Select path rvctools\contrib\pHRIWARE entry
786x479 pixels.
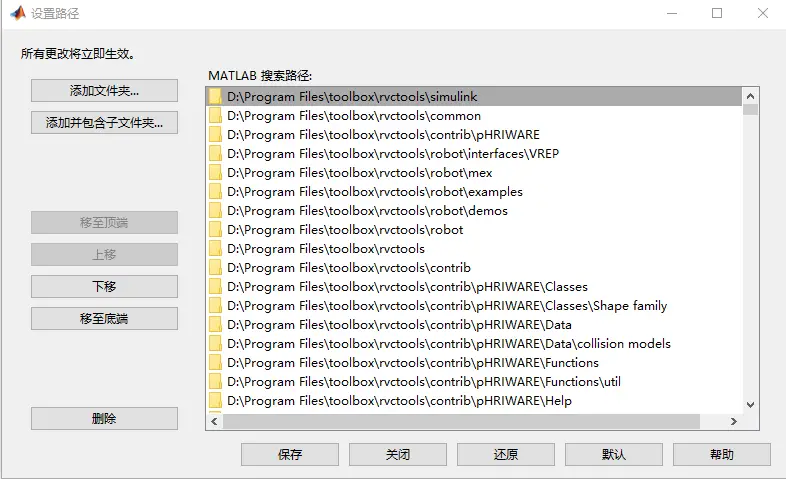coord(474,135)
